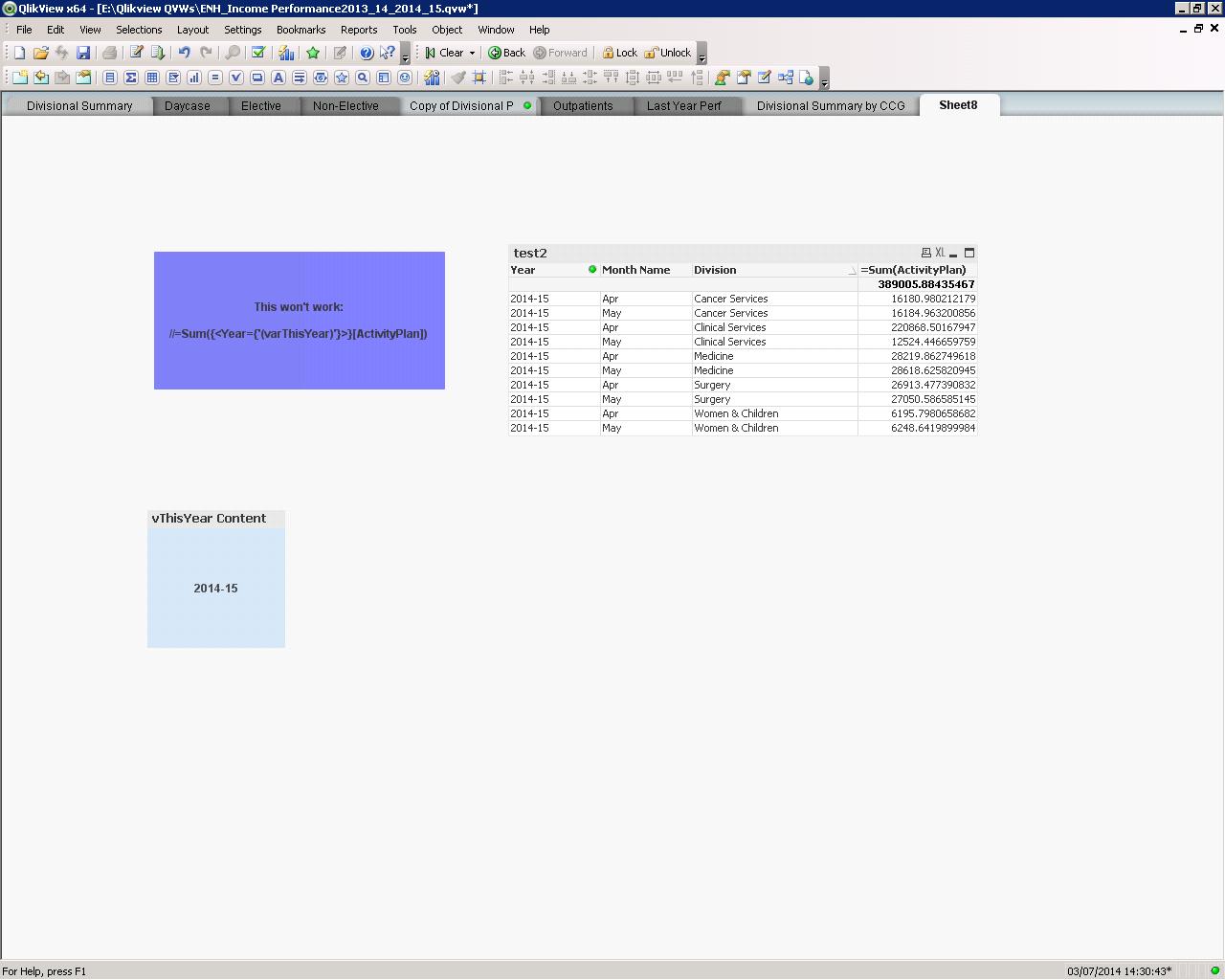Add a bookmark with the green star

pyautogui.click(x=313, y=53)
